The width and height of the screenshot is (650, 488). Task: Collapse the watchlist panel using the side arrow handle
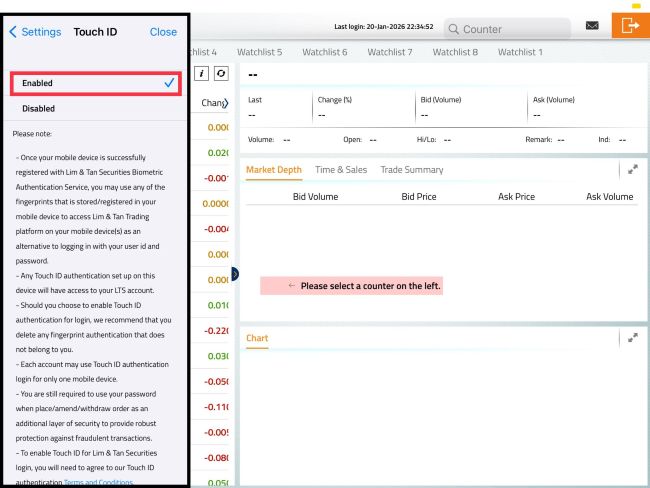tap(234, 273)
